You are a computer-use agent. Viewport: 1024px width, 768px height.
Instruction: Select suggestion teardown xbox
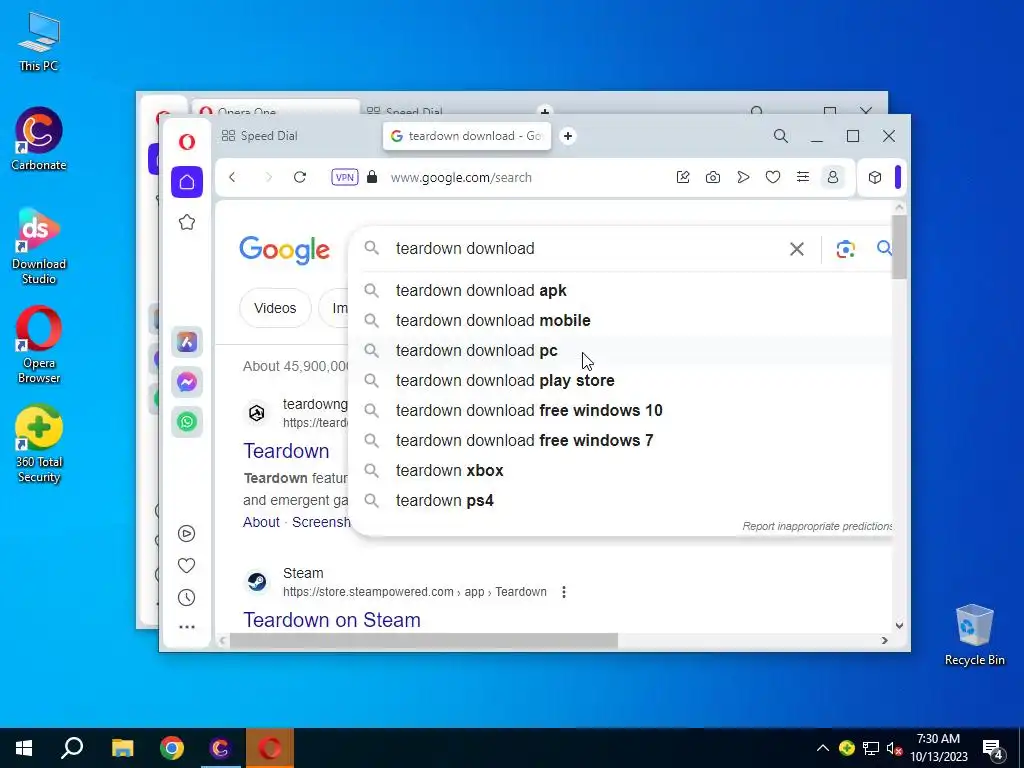click(x=620, y=471)
